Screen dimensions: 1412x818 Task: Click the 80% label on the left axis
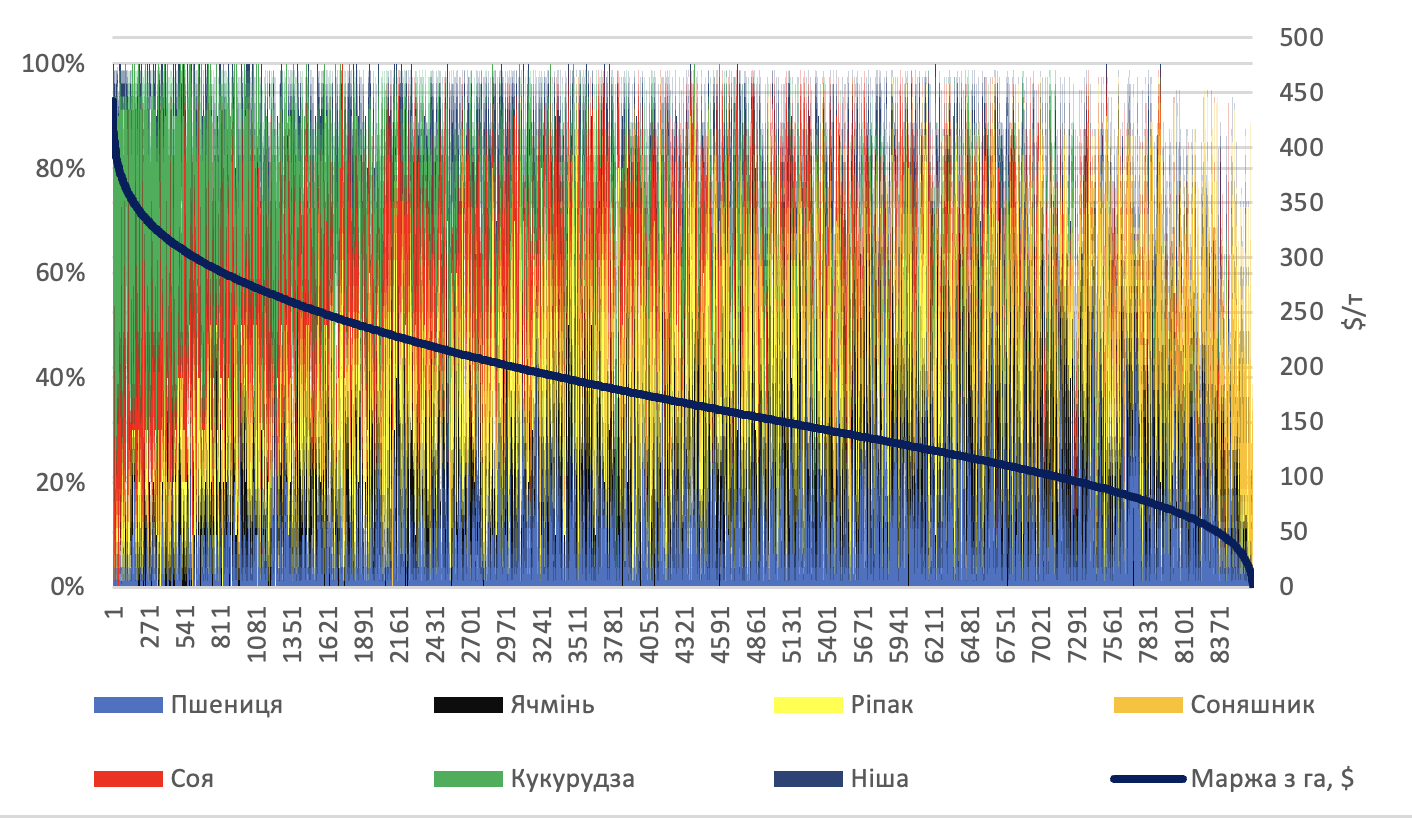[60, 169]
